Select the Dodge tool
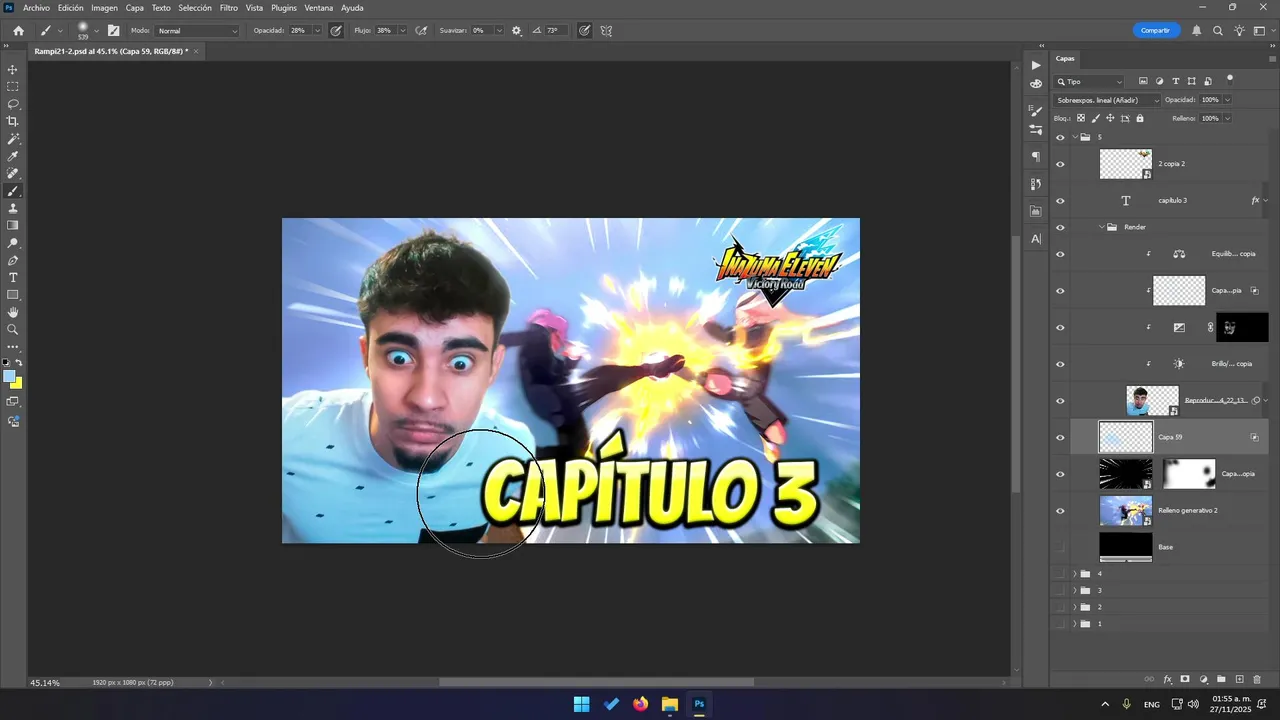1280x720 pixels. point(13,243)
